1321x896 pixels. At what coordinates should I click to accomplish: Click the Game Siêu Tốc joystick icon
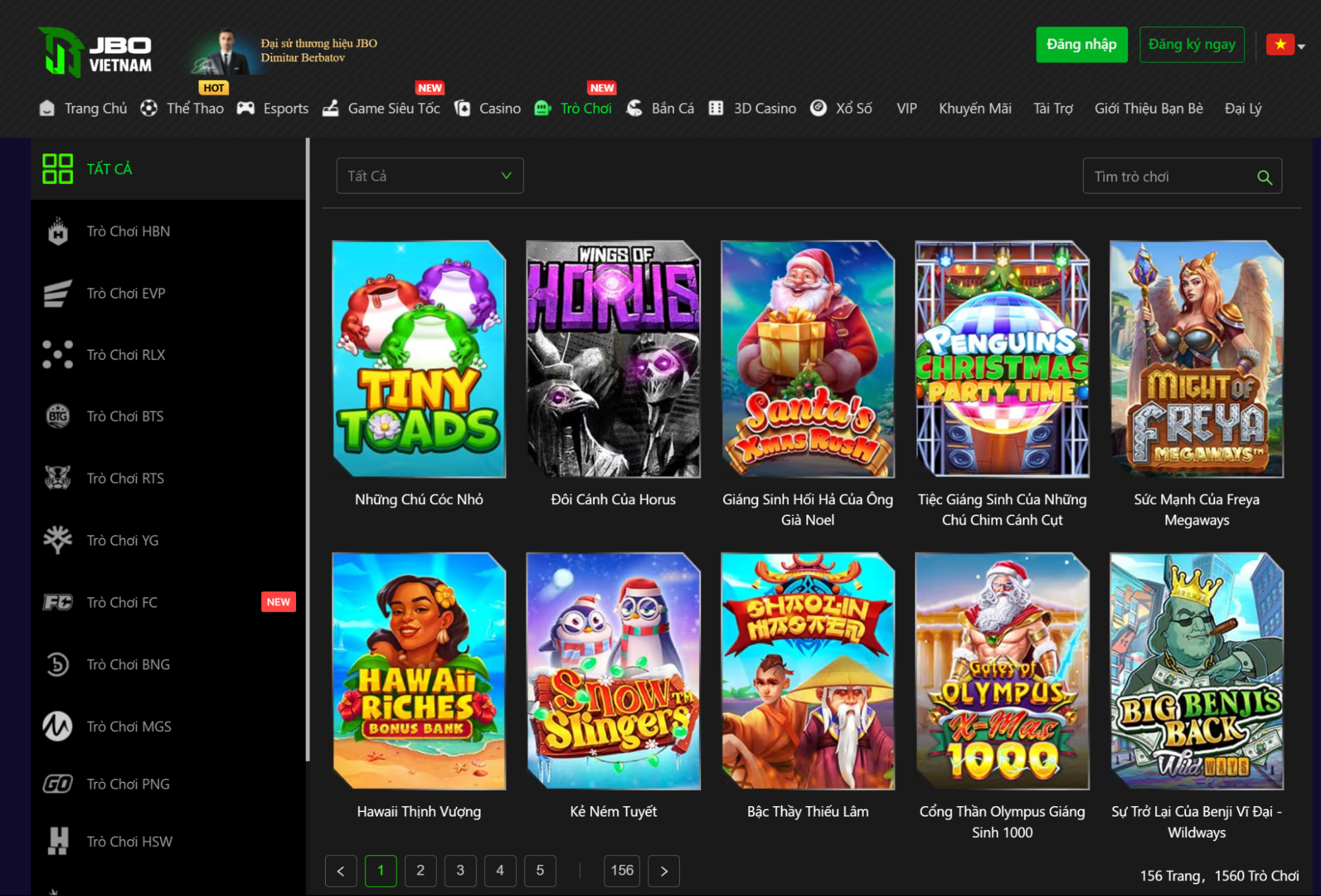pyautogui.click(x=330, y=108)
